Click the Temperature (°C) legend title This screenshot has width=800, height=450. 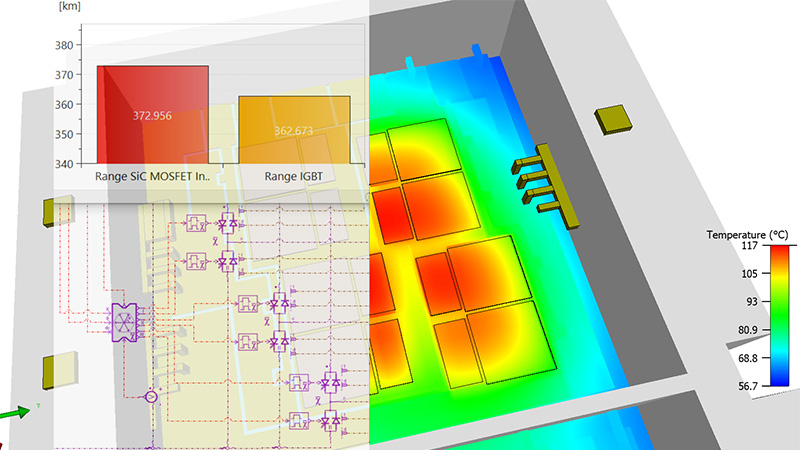(x=748, y=234)
